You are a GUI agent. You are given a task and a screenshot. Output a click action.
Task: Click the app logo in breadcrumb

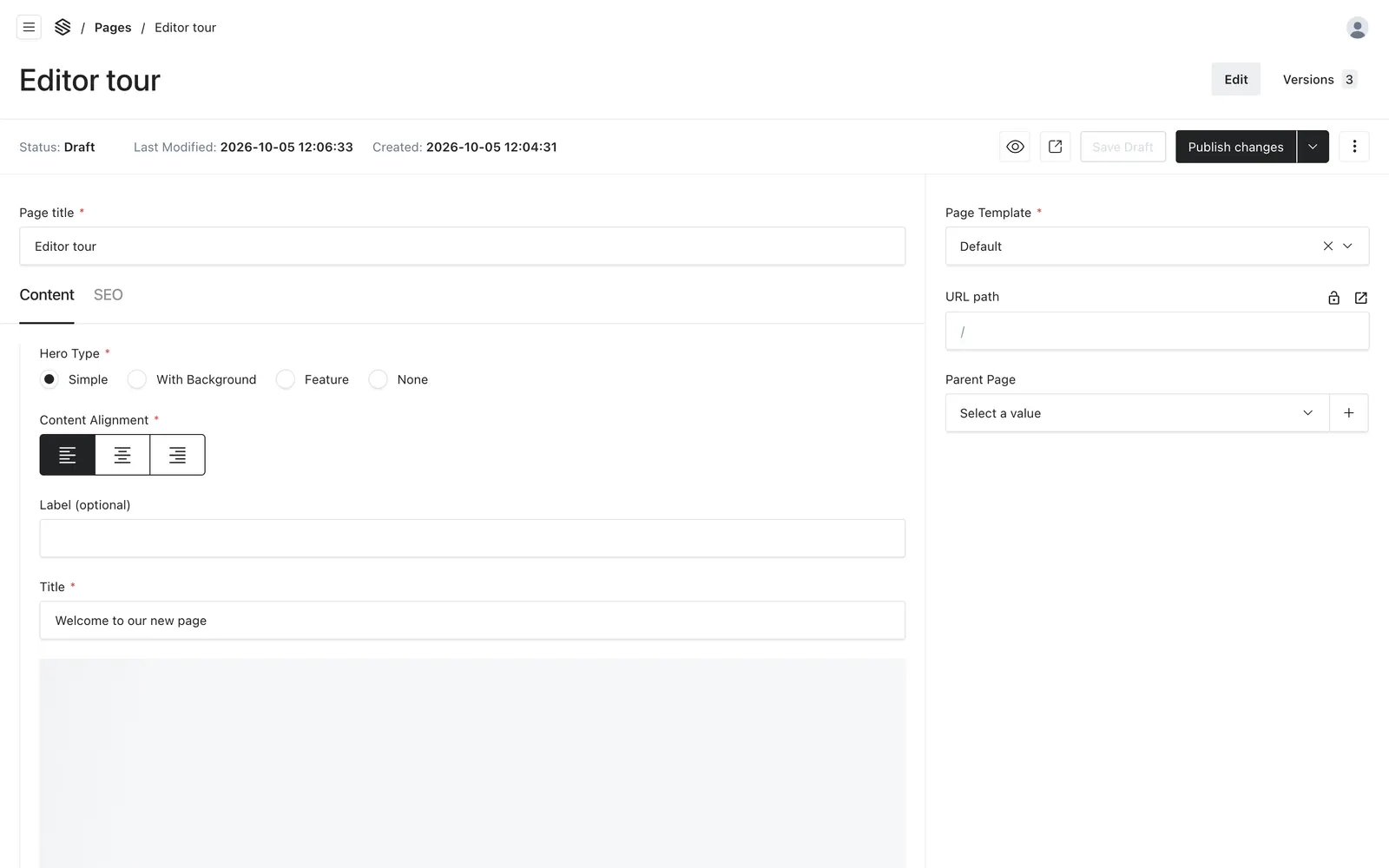click(63, 27)
